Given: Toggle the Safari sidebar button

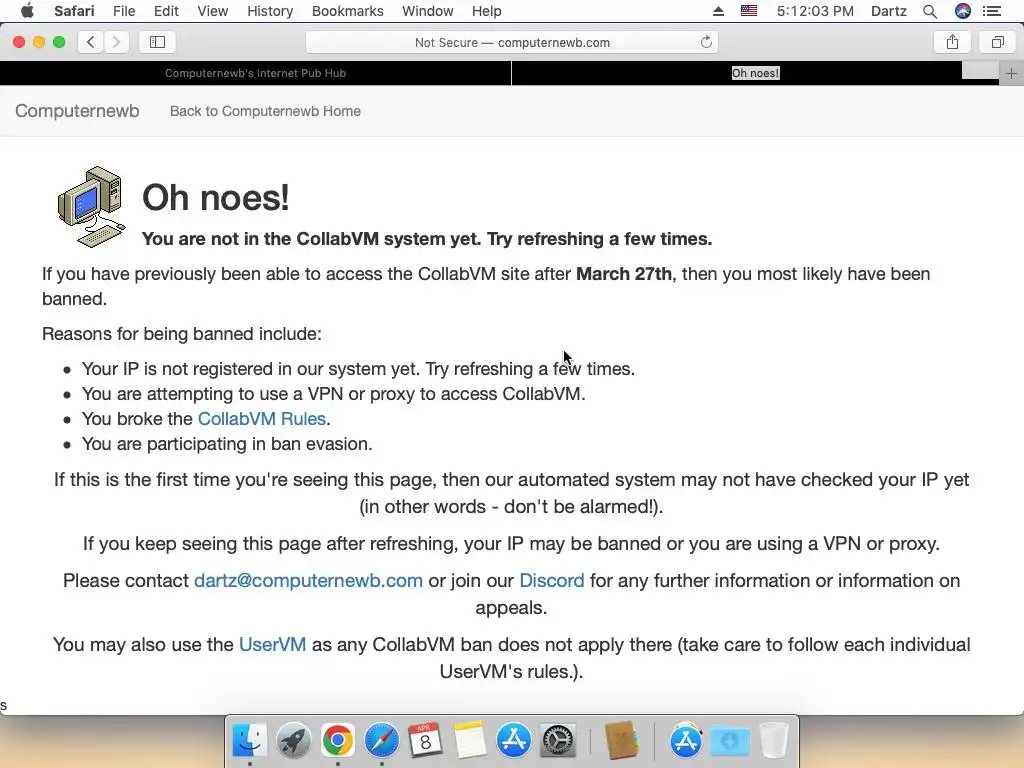Looking at the screenshot, I should pyautogui.click(x=157, y=42).
